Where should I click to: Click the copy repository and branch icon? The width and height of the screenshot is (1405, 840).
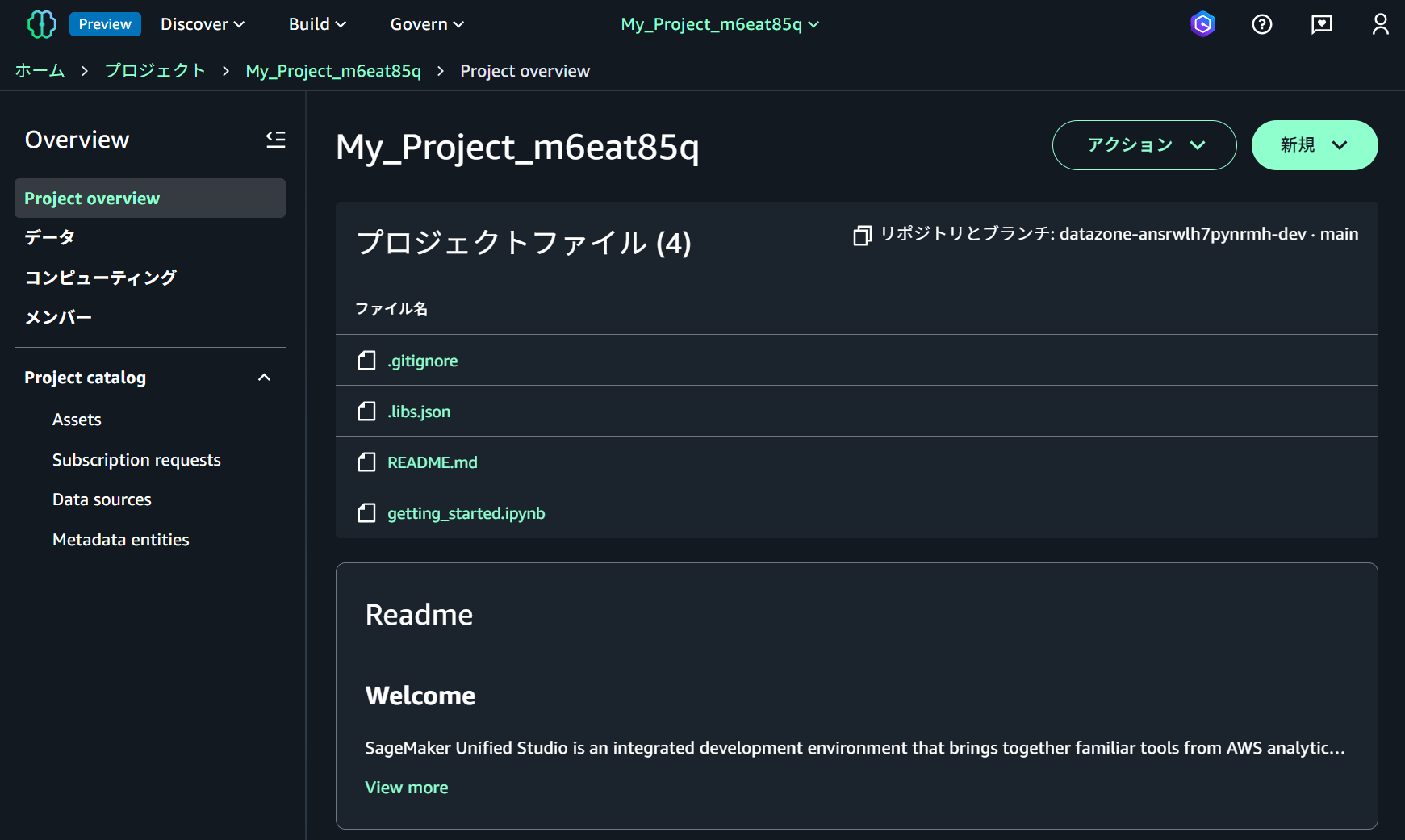click(863, 235)
